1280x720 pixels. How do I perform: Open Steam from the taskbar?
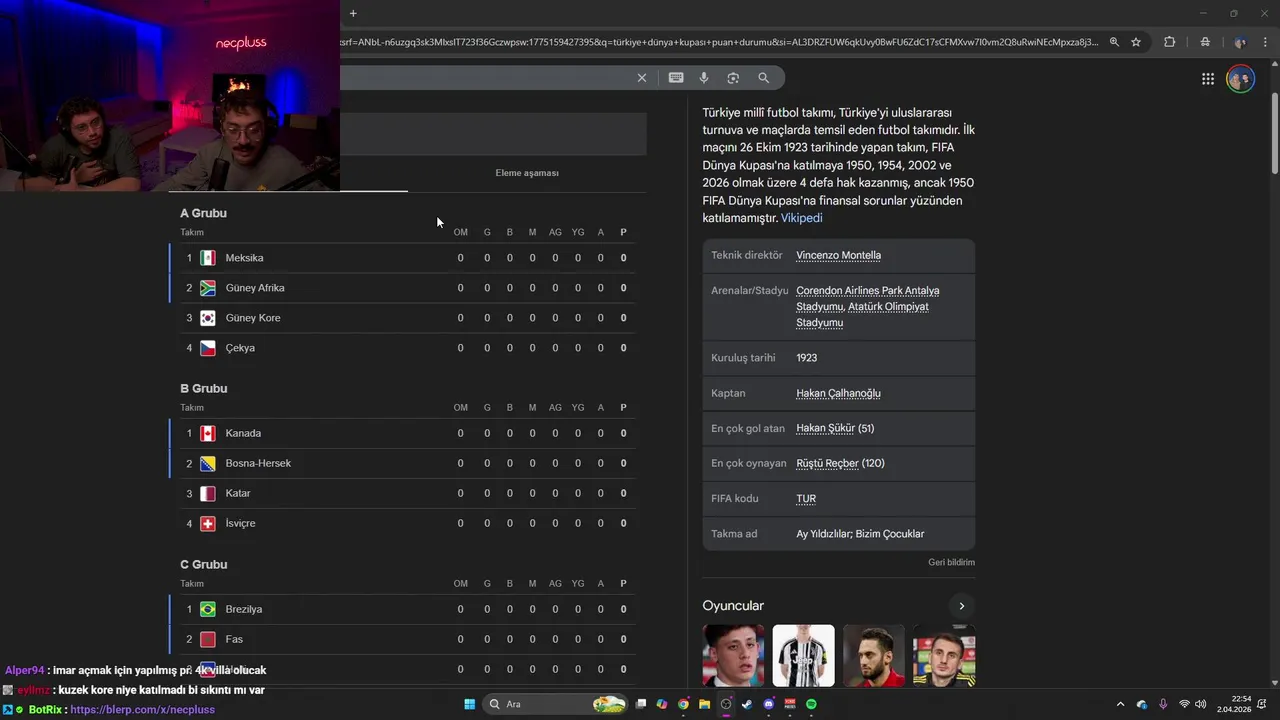coord(747,704)
